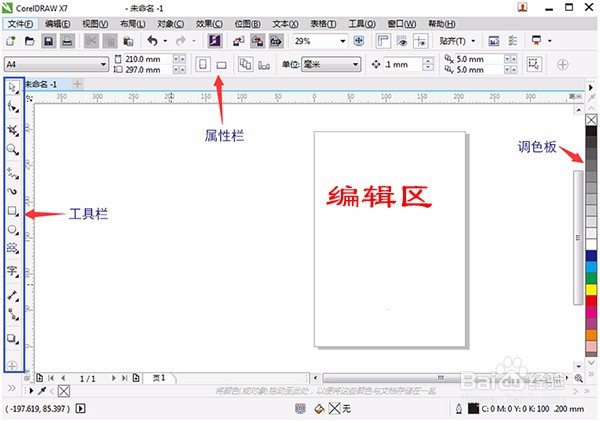Select the Shape edit tool

[x=13, y=107]
